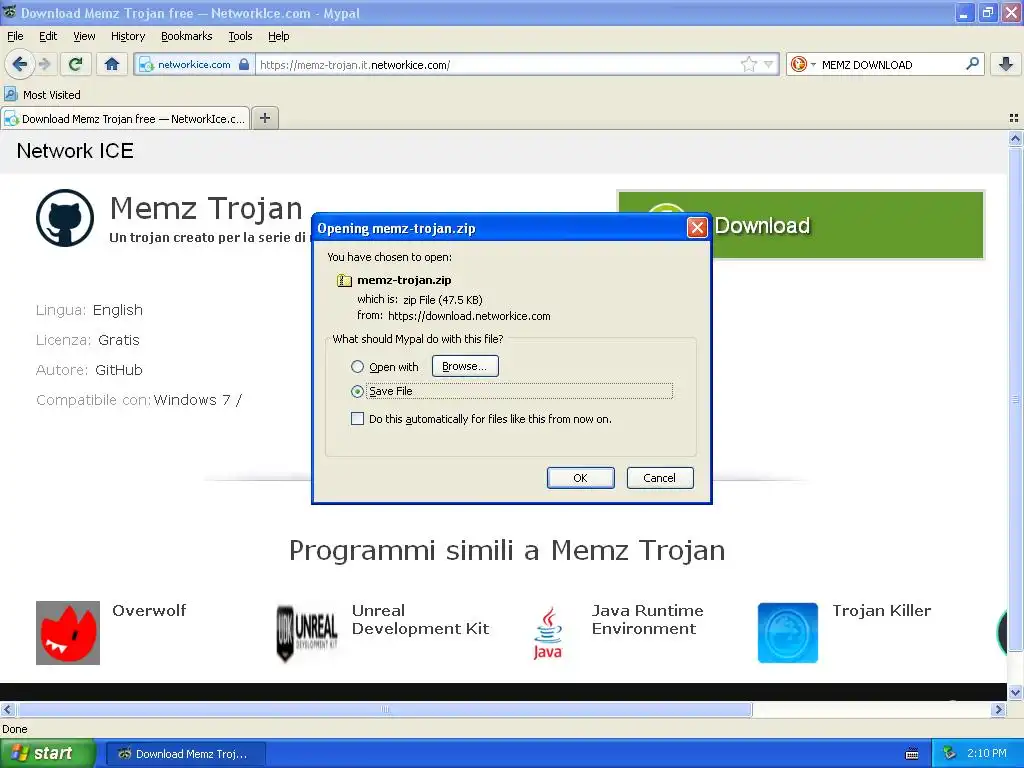
Task: Click the Programmi simili a Memz Trojan heading
Action: pos(507,551)
